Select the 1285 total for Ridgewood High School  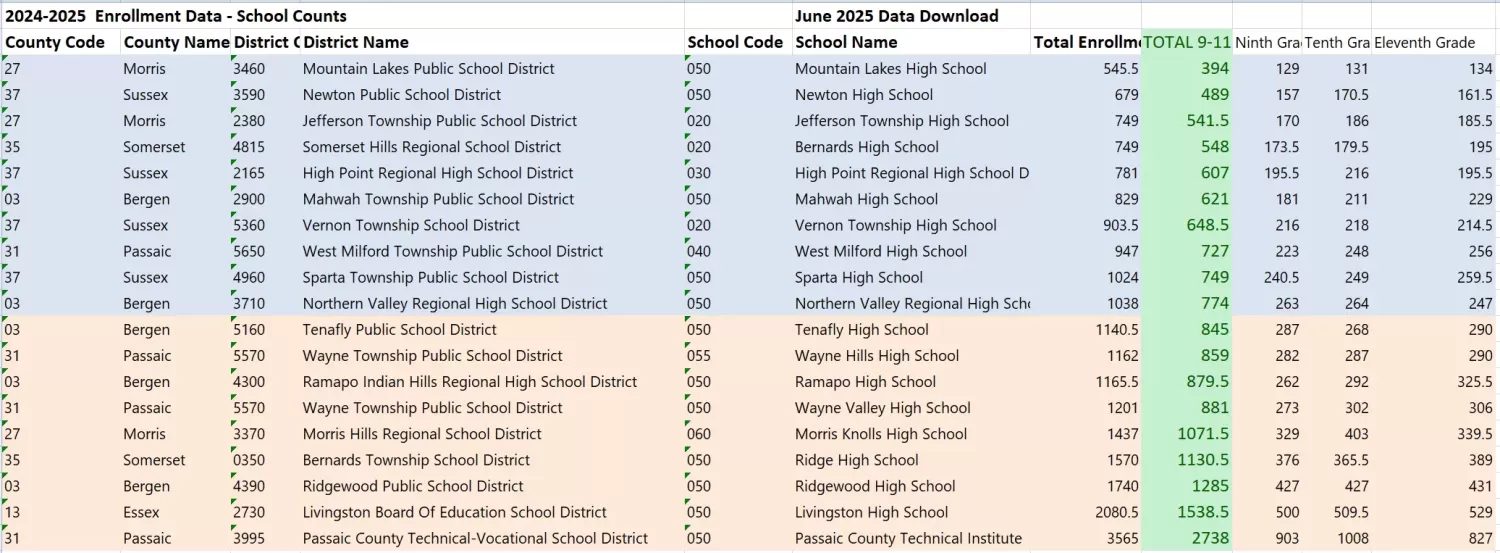click(1186, 486)
